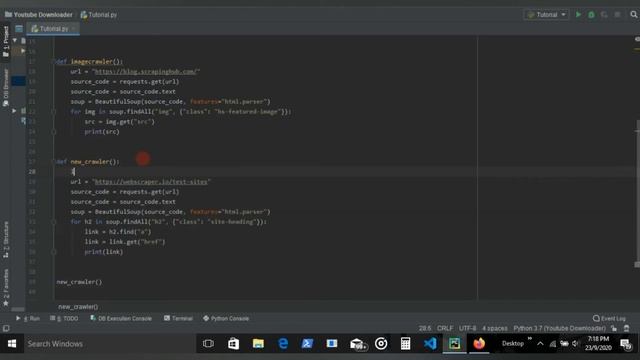Change line separator CRLF in status bar
This screenshot has height=360, width=640.
pos(445,328)
